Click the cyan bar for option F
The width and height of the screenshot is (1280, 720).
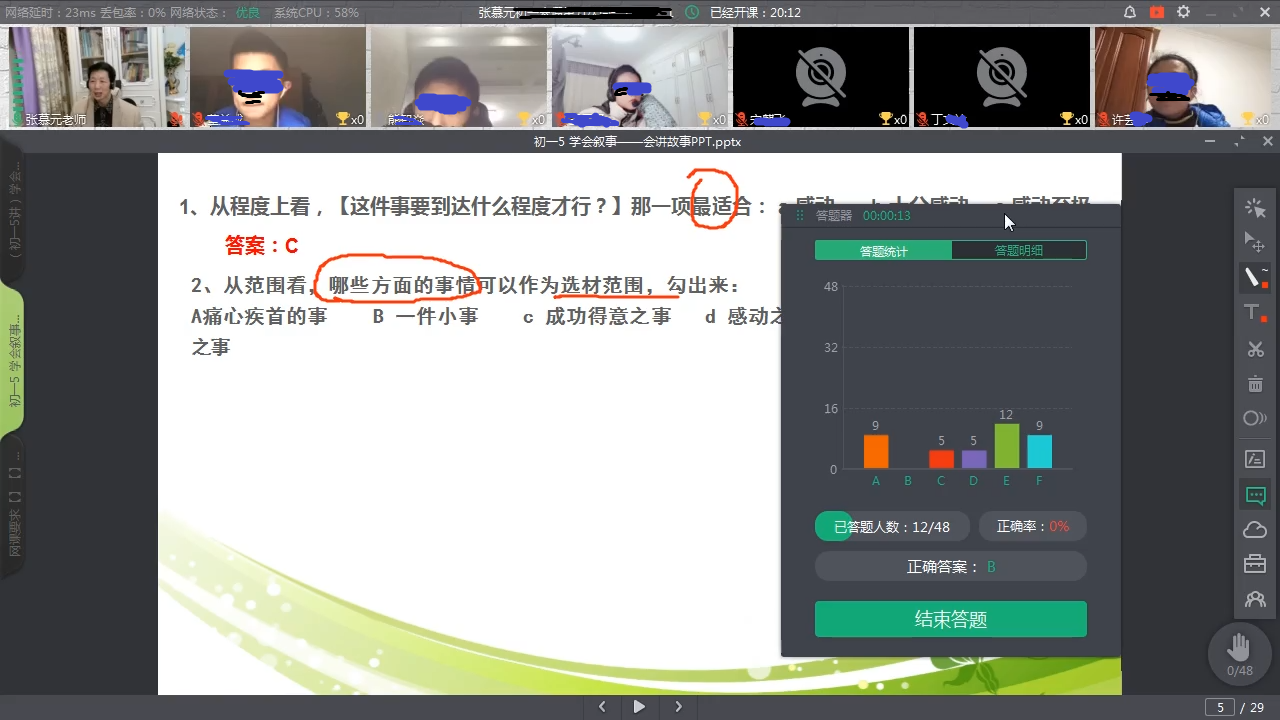tap(1040, 451)
